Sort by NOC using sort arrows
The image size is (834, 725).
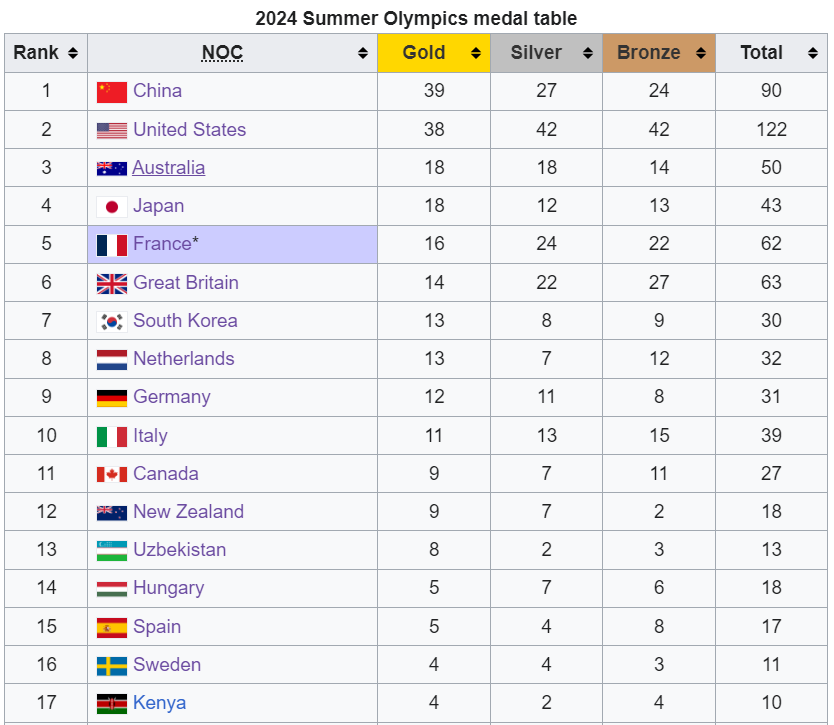(363, 53)
